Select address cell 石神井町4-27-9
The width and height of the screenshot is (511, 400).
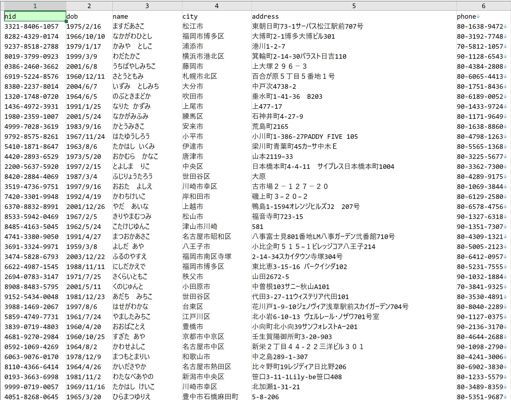point(354,116)
